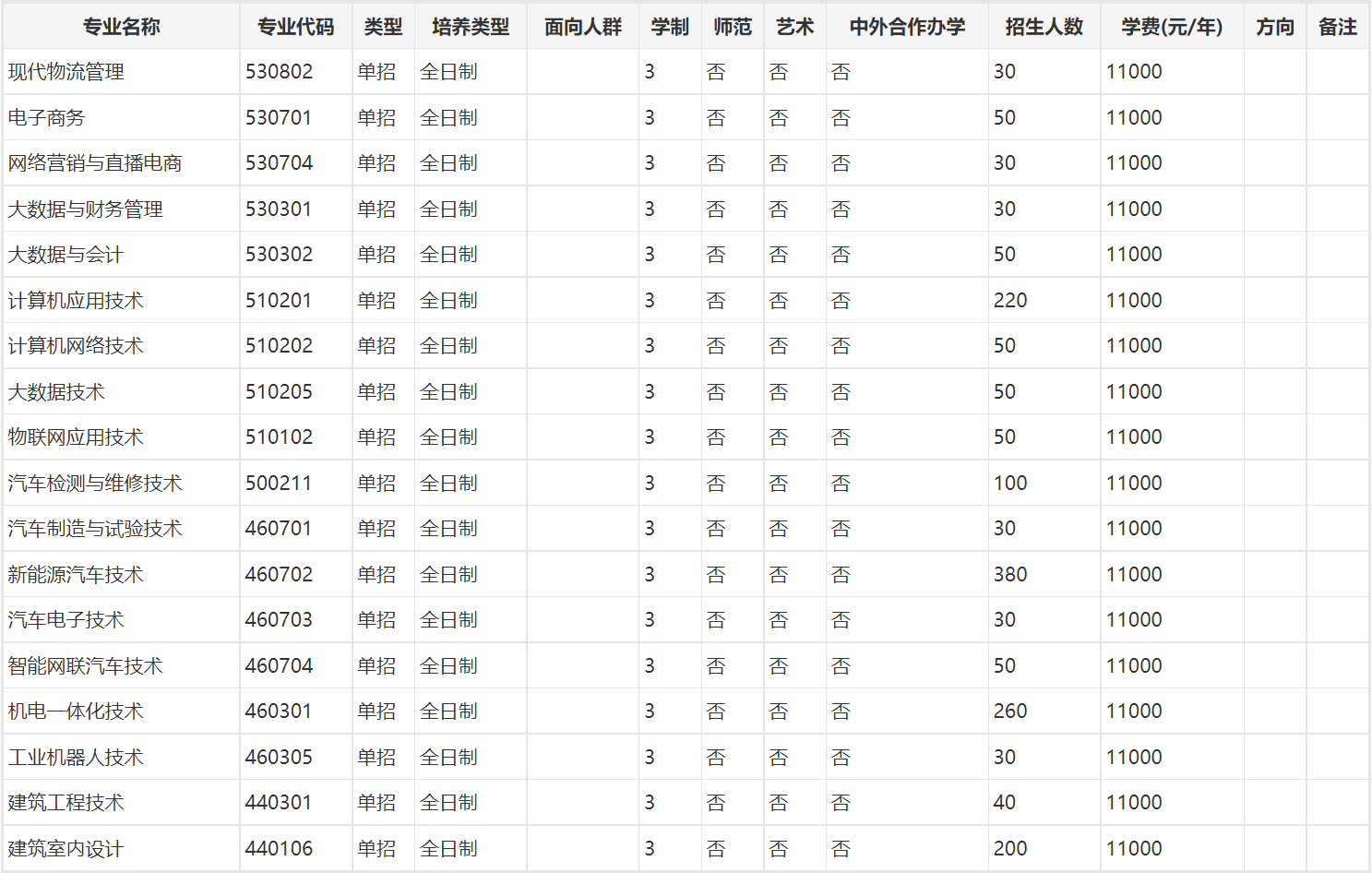1372x873 pixels.
Task: Click major code 460301
Action: [279, 712]
